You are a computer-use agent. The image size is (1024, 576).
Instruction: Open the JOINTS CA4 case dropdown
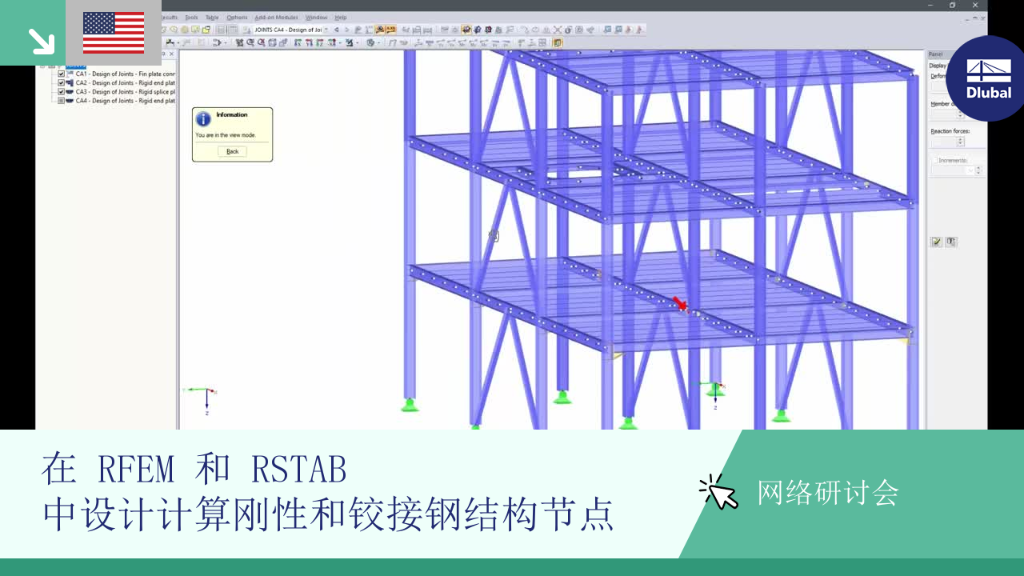tap(327, 30)
